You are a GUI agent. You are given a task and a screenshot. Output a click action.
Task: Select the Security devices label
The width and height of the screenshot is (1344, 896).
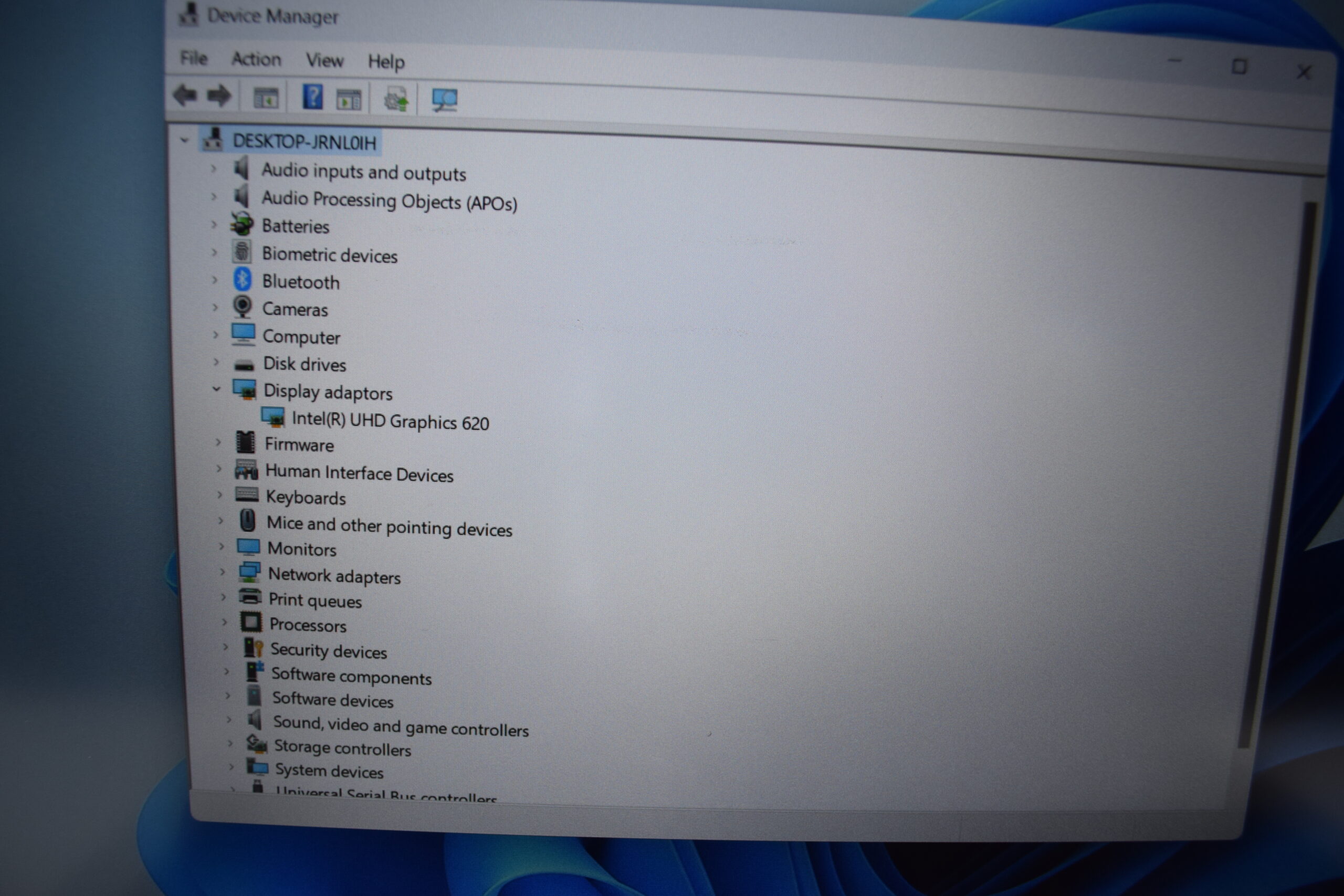pyautogui.click(x=329, y=651)
